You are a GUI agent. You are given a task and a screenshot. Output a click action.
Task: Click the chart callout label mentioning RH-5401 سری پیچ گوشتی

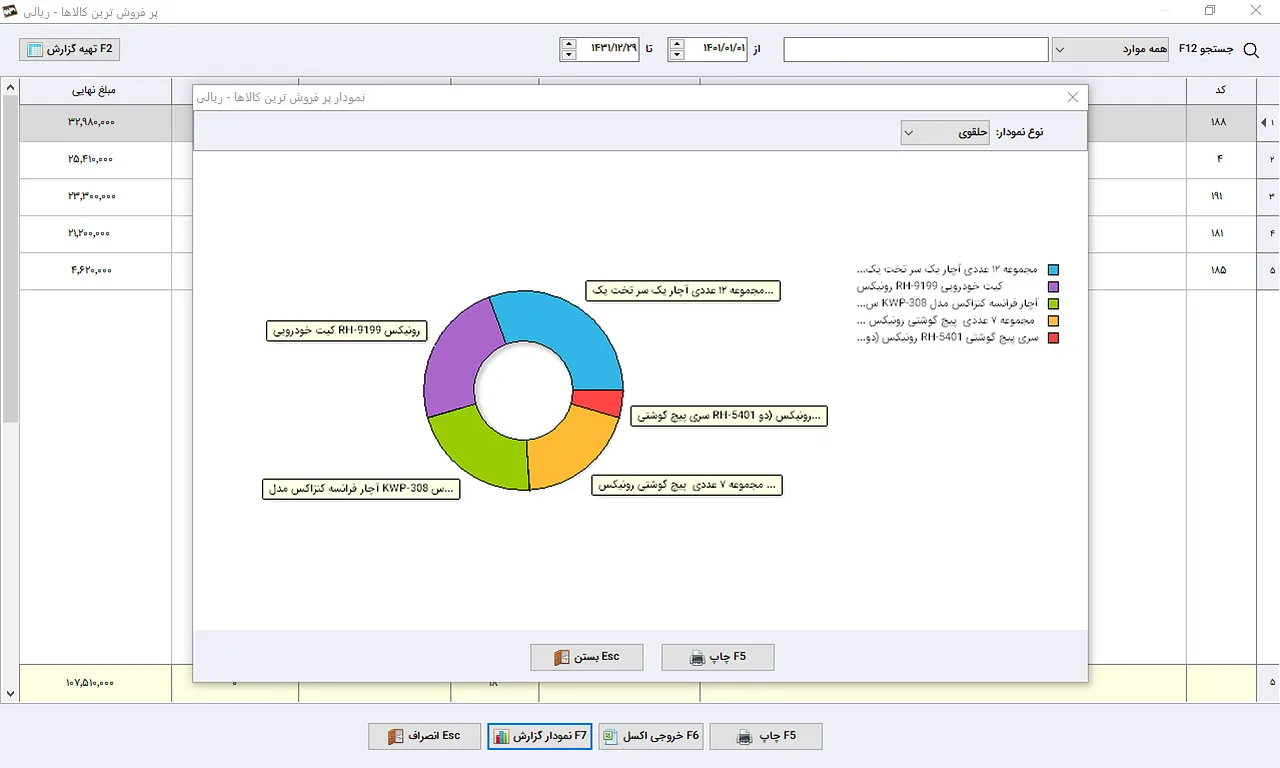[729, 416]
